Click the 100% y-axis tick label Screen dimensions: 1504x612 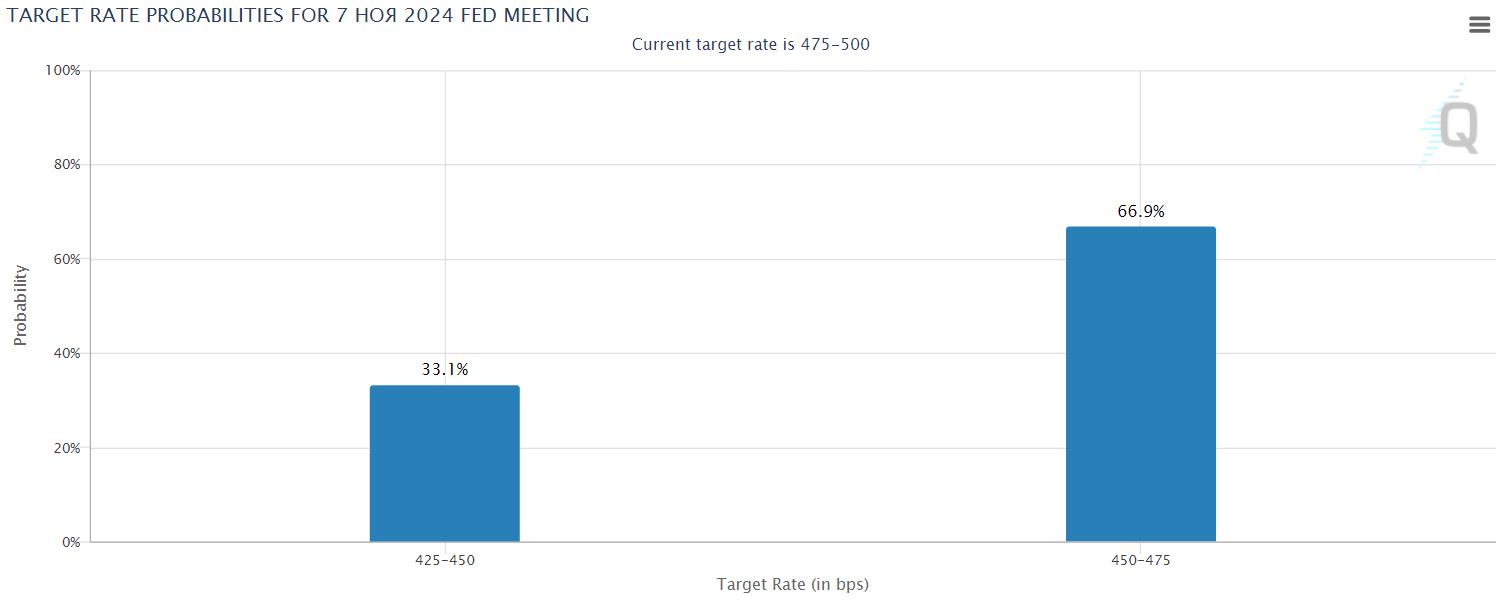pyautogui.click(x=63, y=70)
